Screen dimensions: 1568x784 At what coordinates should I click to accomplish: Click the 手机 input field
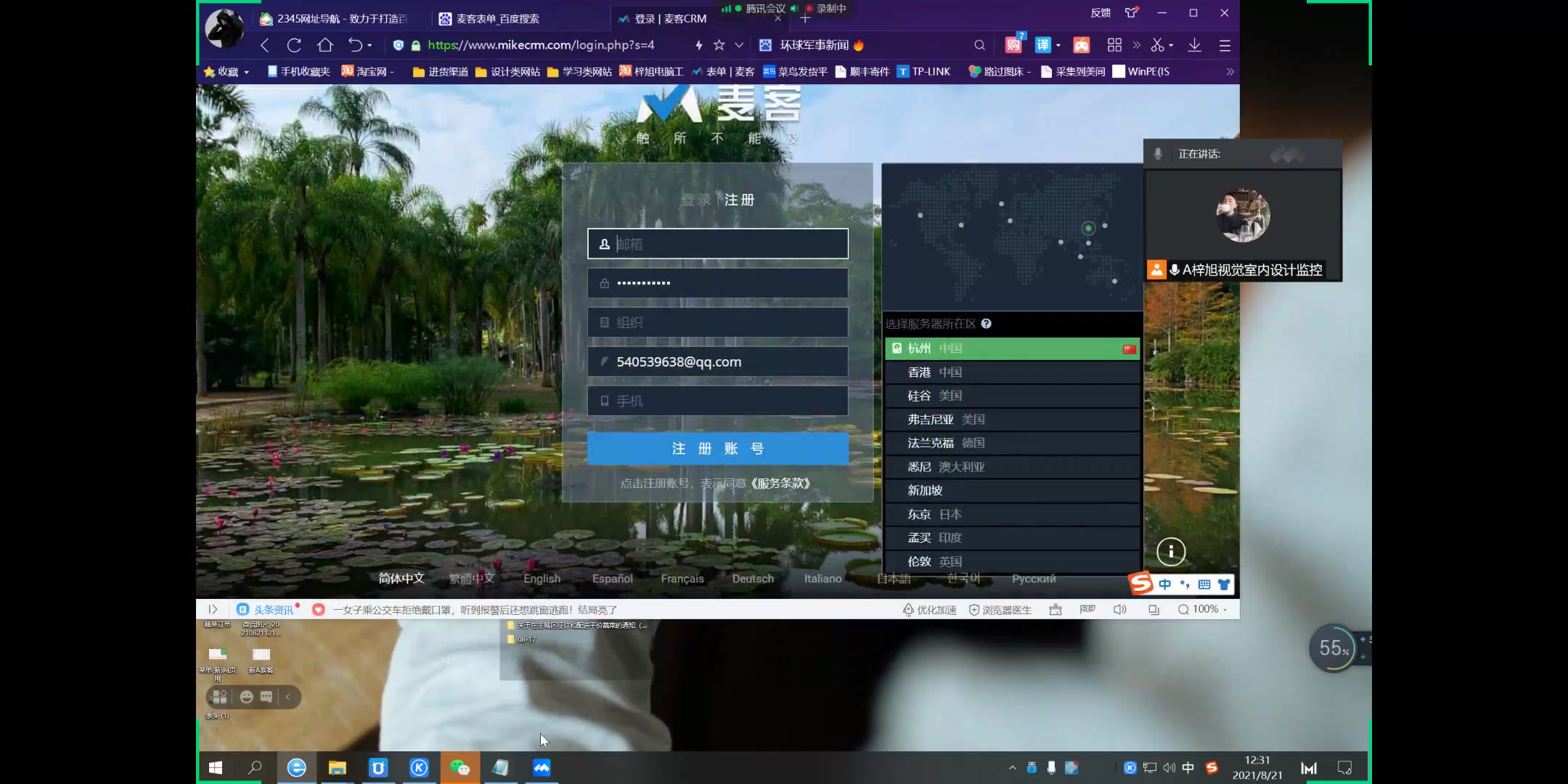[x=718, y=401]
